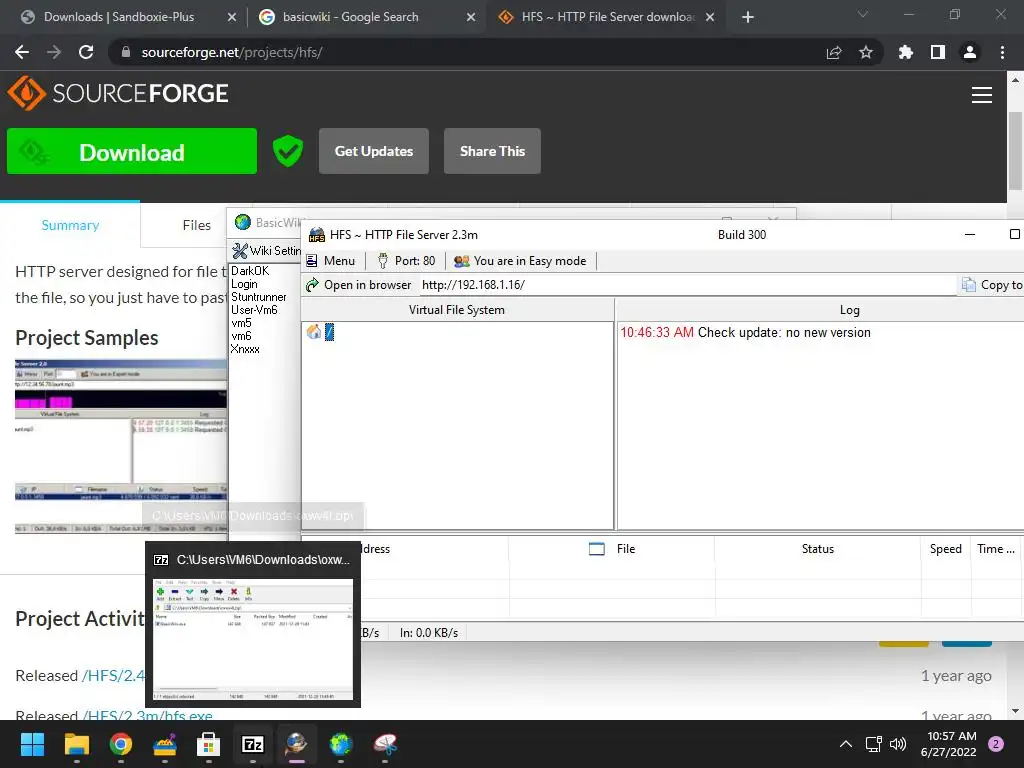Bookmark this page with the star icon

(x=866, y=52)
